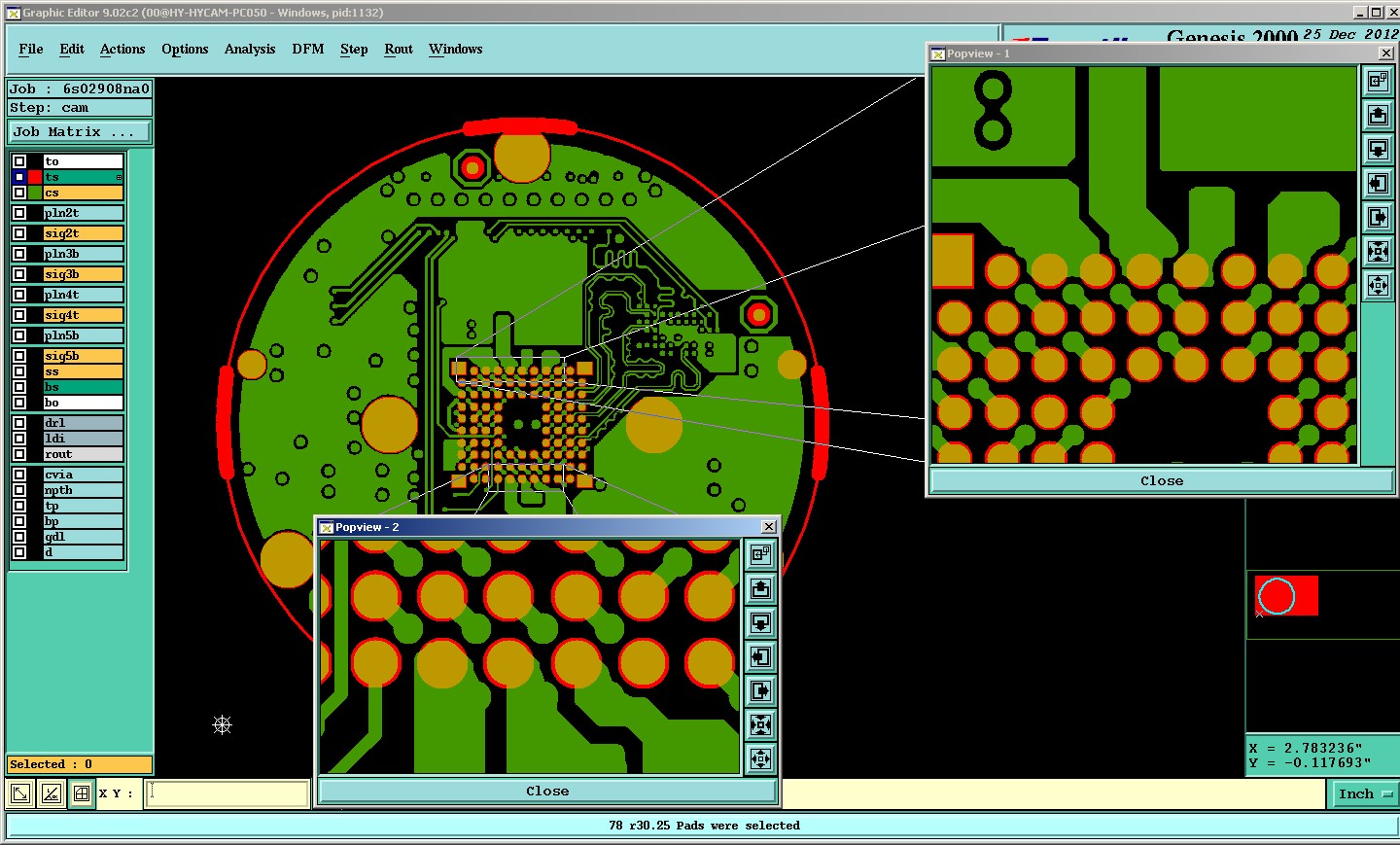Pan up in Popview 1
The image size is (1400, 845).
click(1378, 116)
